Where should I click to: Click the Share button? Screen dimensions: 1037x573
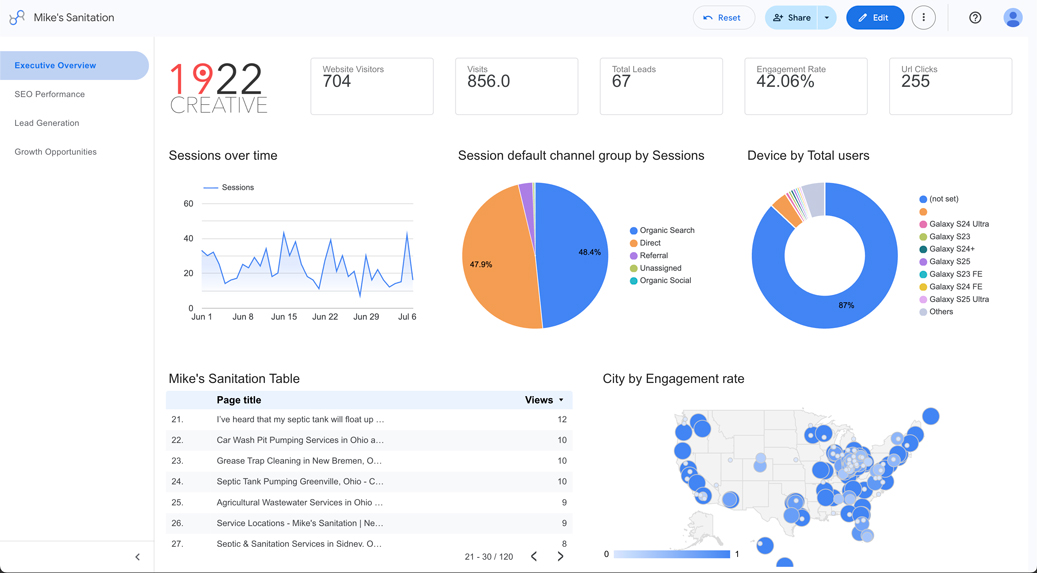coord(792,18)
